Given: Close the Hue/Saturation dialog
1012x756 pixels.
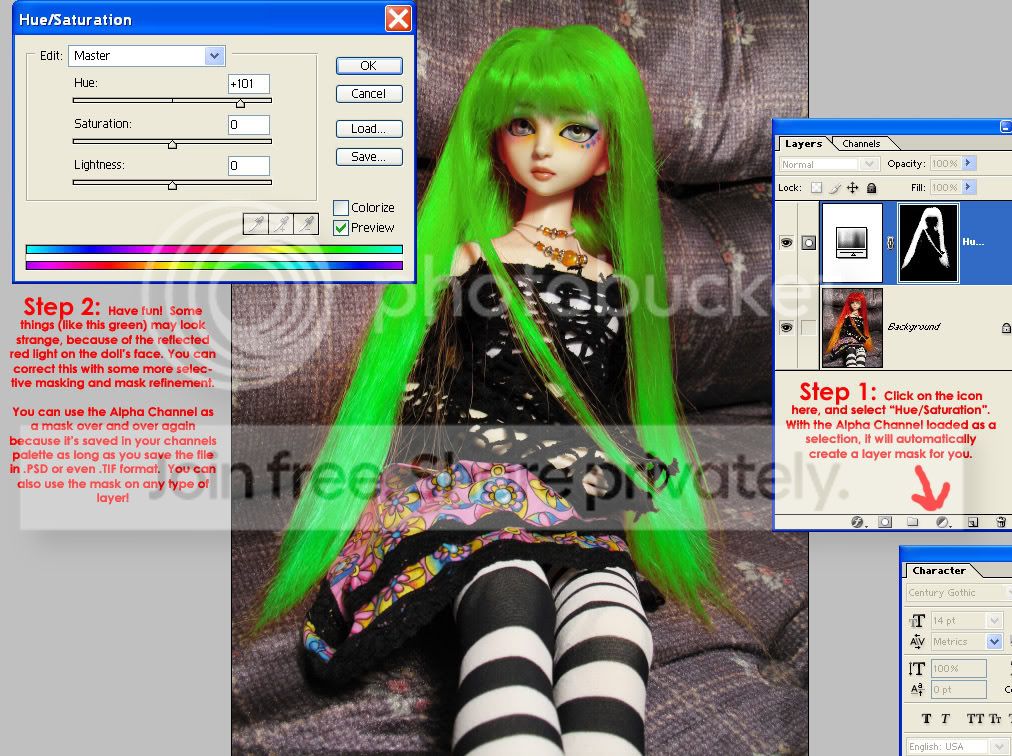Looking at the screenshot, I should [398, 19].
